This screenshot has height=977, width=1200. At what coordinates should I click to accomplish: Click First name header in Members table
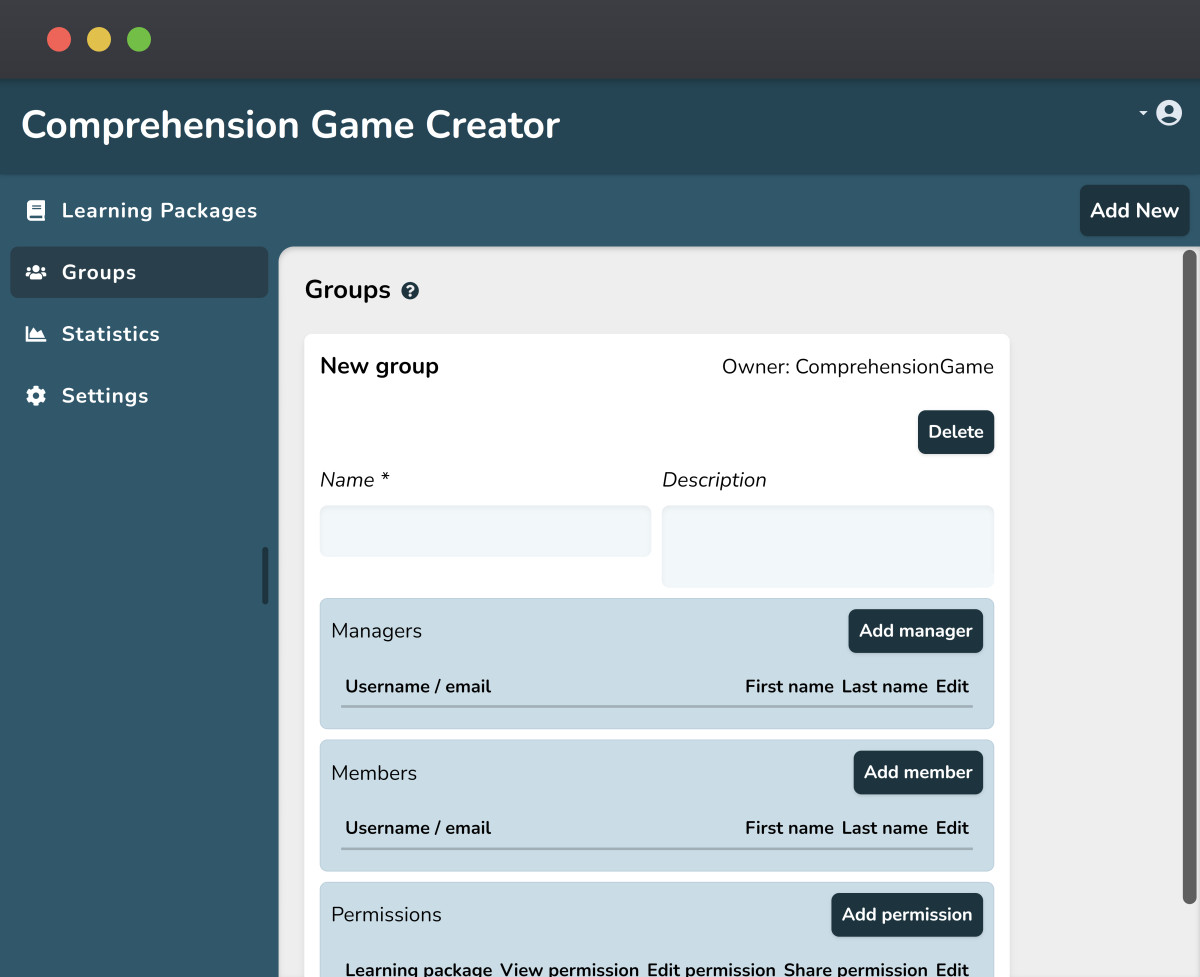(x=789, y=828)
